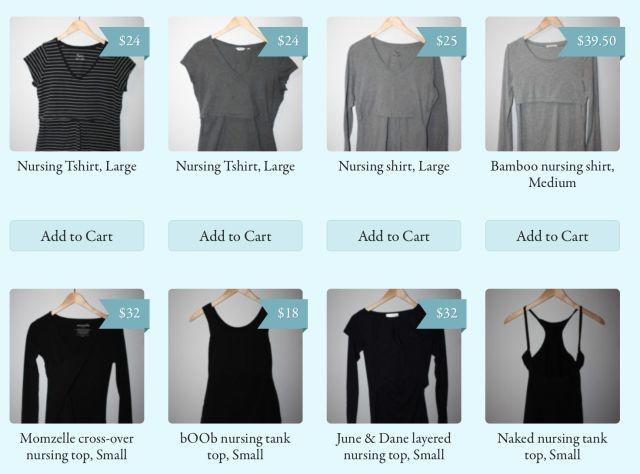Add the striped Nursing Tshirt to cart
The width and height of the screenshot is (640, 474).
coord(77,236)
